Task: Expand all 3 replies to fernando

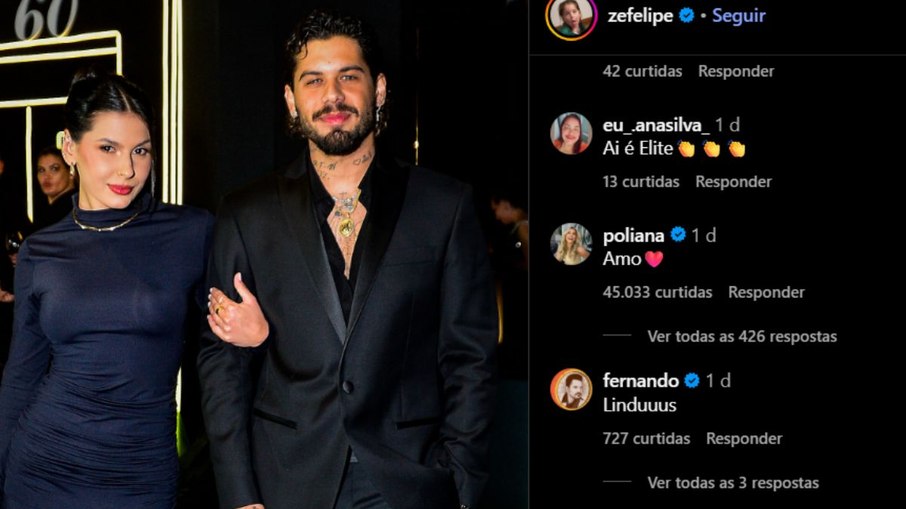Action: pos(733,482)
